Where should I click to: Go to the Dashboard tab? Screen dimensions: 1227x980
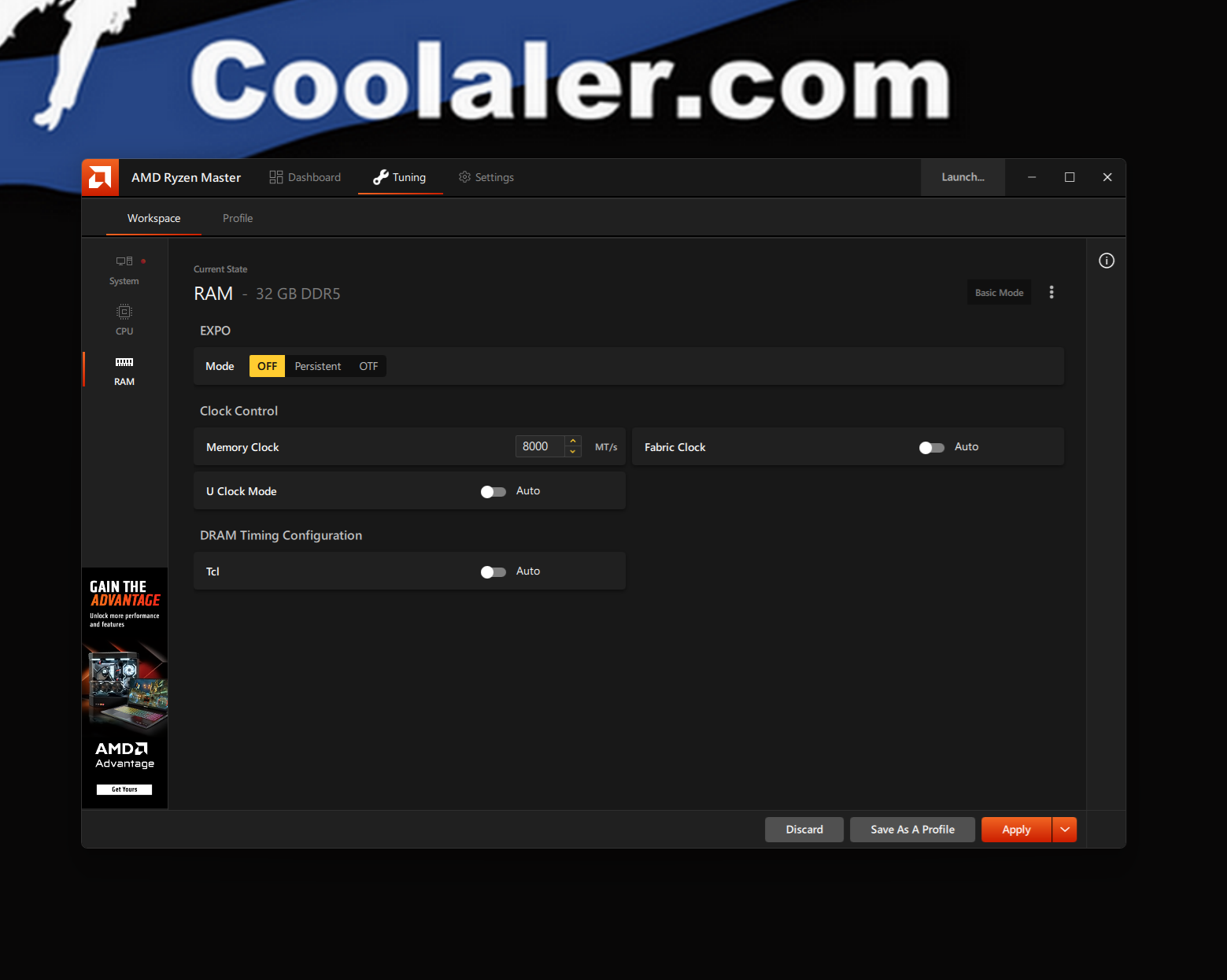pos(305,177)
